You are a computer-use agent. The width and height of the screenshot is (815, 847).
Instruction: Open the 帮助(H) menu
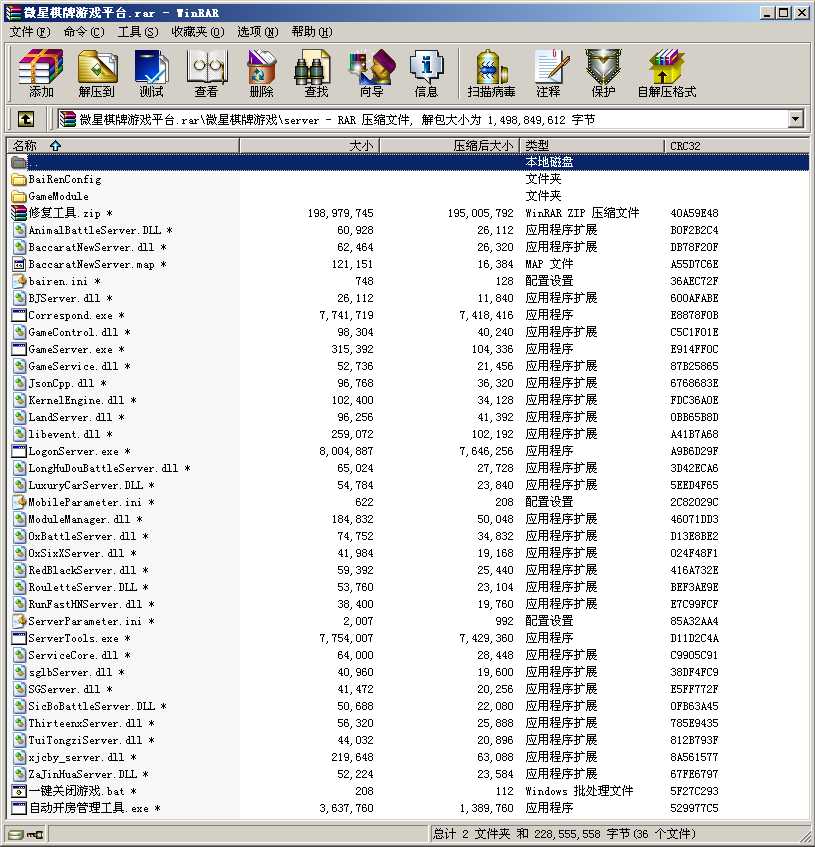click(312, 32)
